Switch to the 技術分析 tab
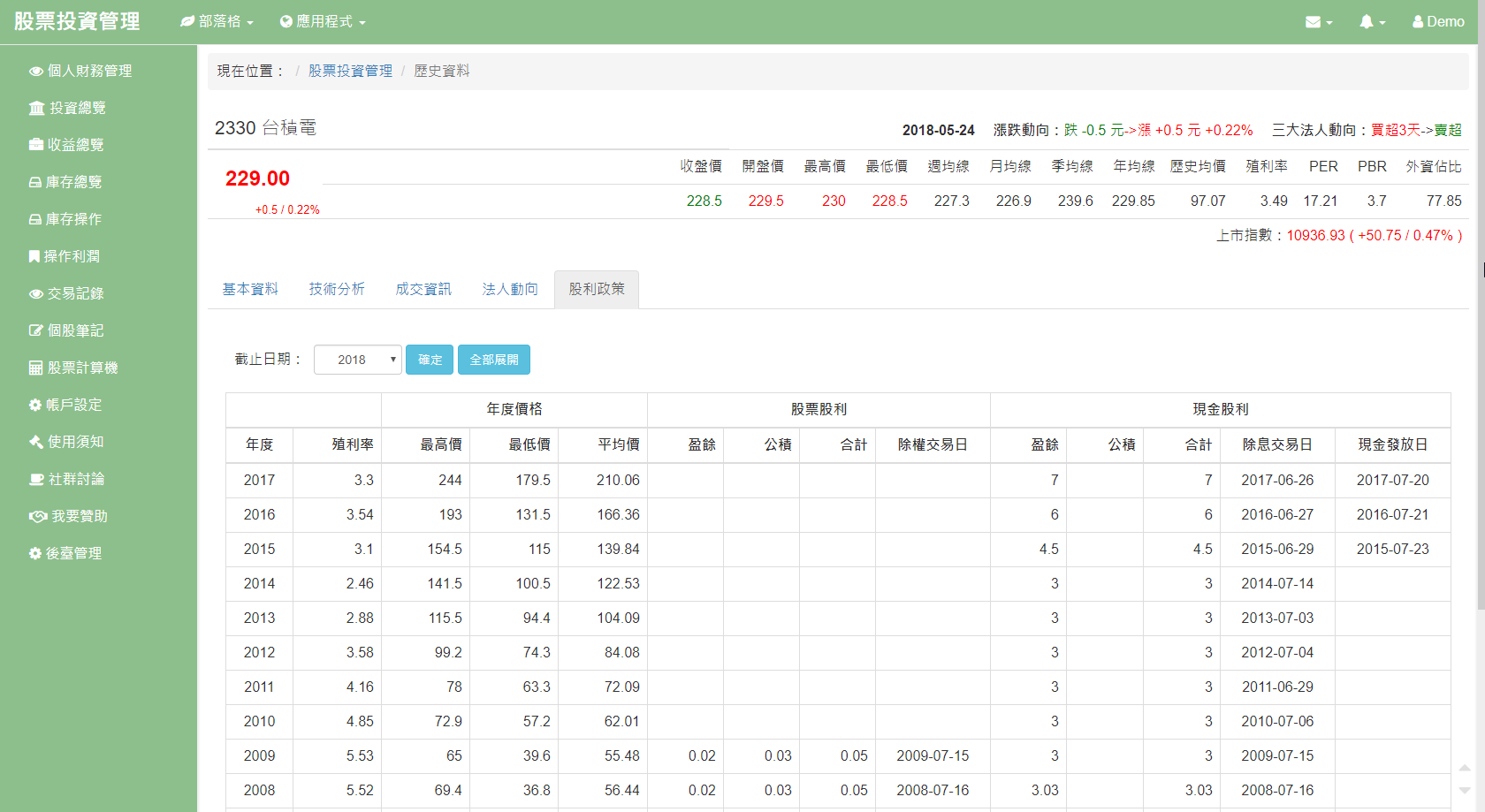Screen dimensions: 1485x812 337,290
